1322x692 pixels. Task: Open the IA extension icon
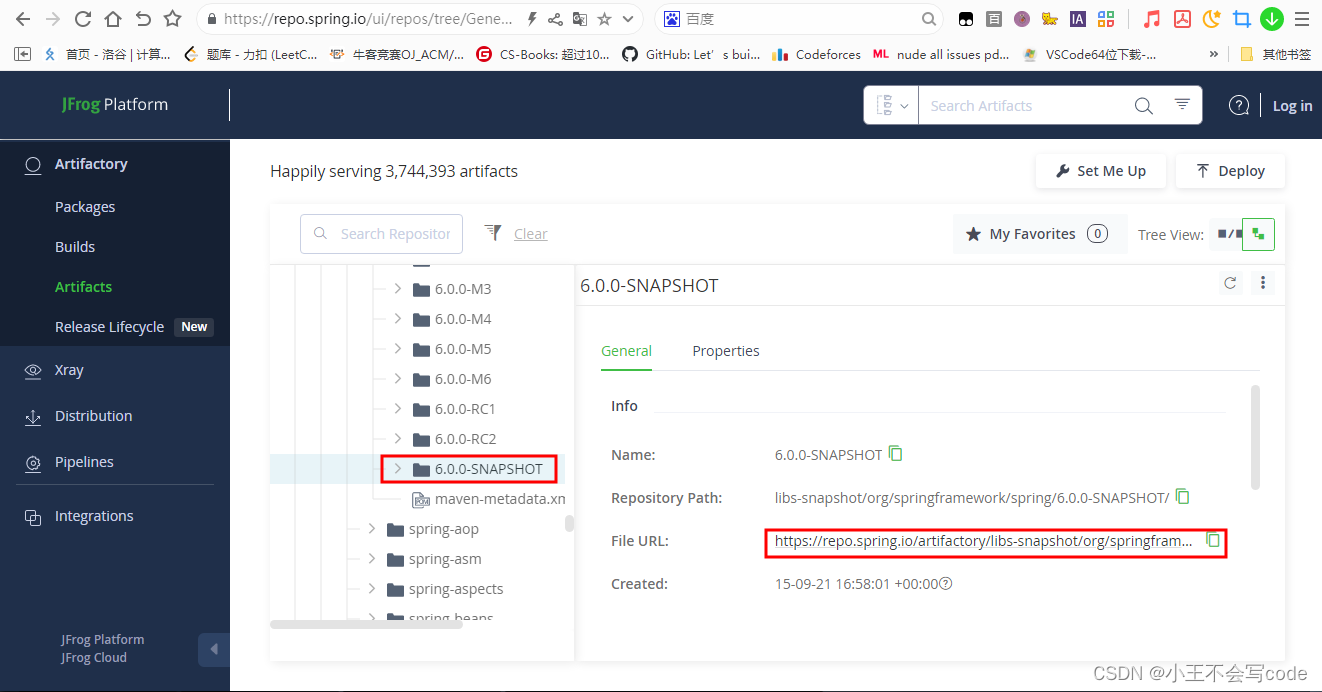[1078, 19]
